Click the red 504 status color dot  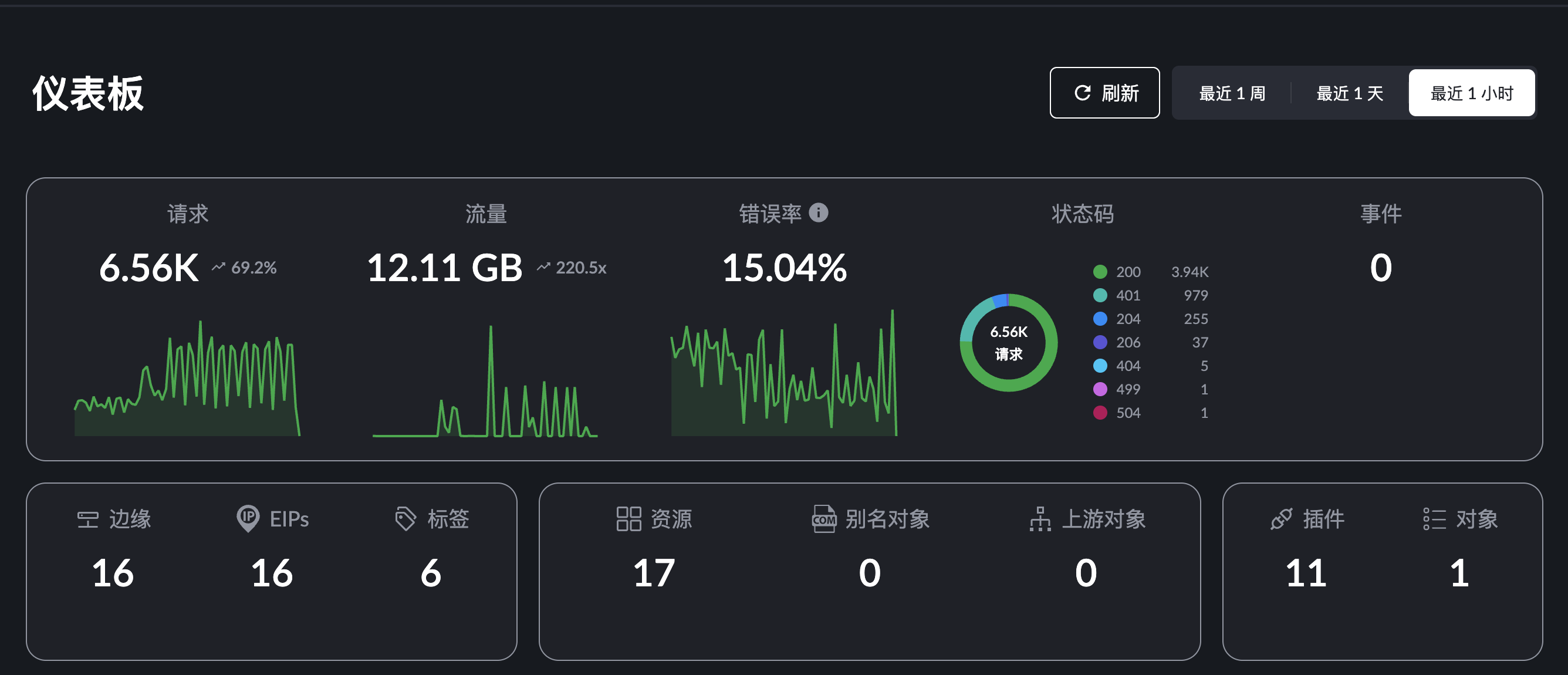coord(1100,413)
